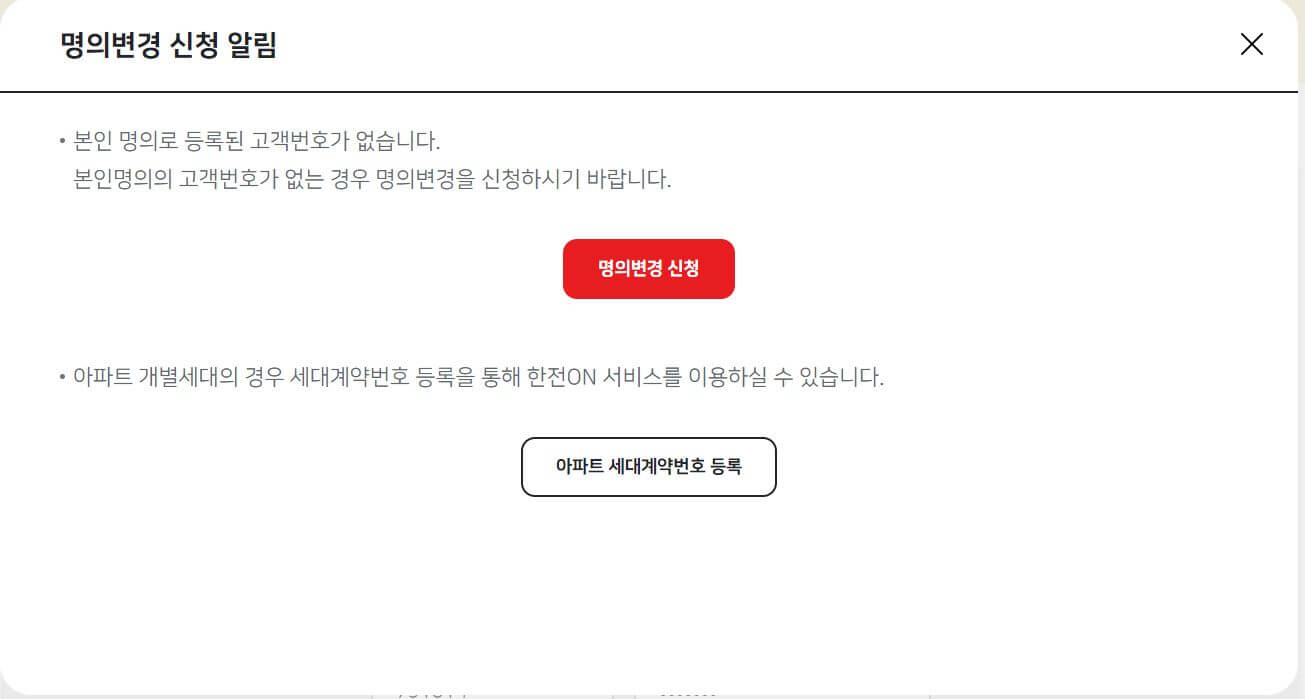
Task: Start the name change request via red button
Action: coord(649,269)
